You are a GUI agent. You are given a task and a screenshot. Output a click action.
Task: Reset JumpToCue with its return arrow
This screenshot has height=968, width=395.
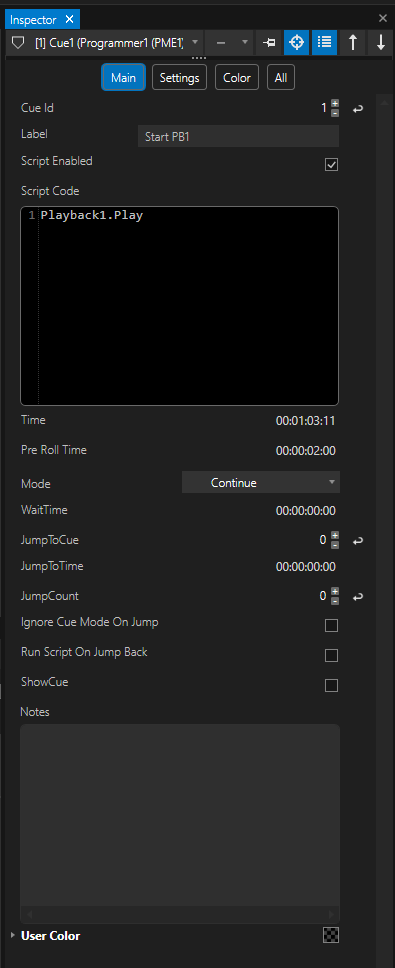coord(358,541)
